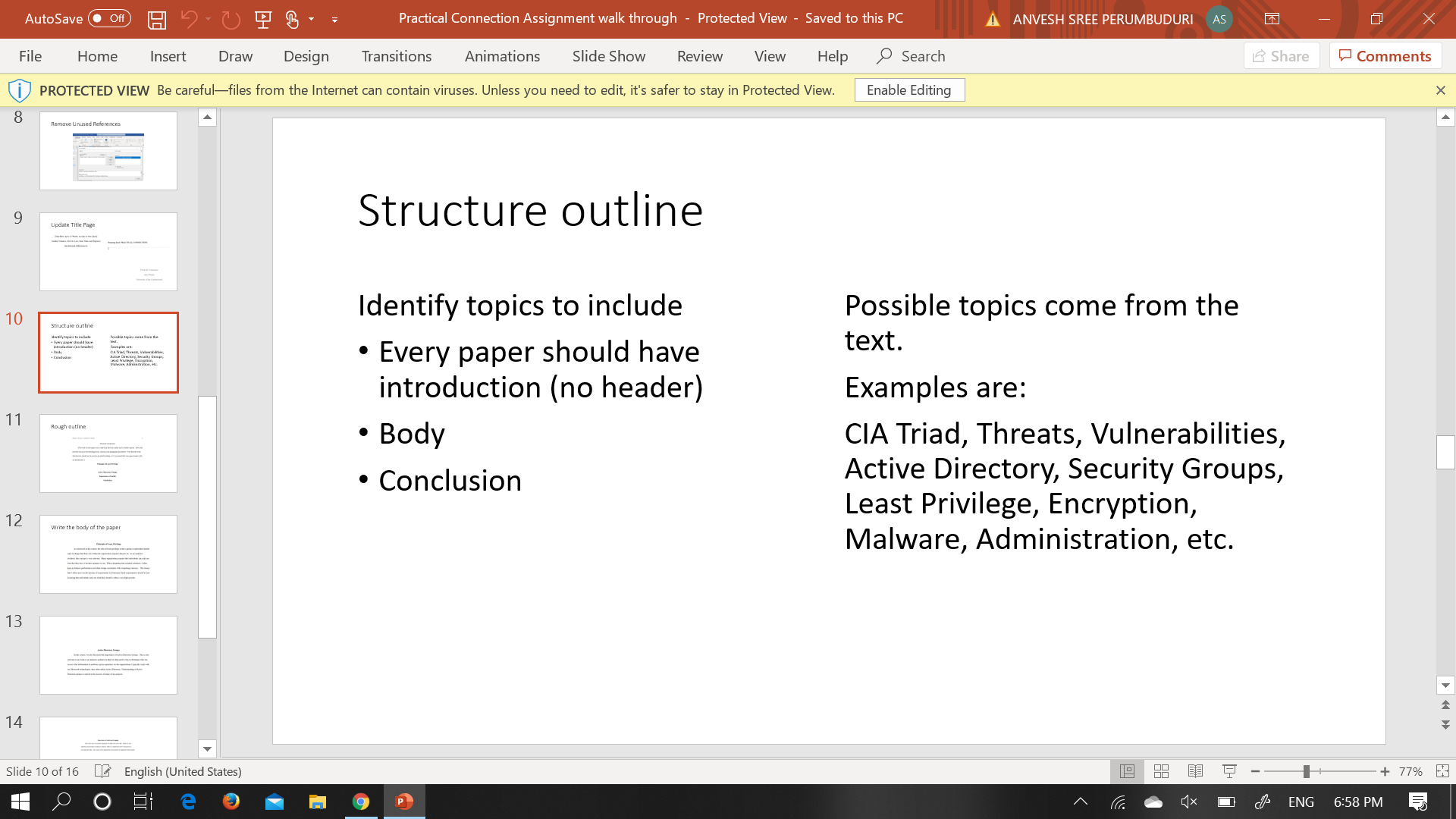Open Customize Quick Access Toolbar dropdown

334,20
